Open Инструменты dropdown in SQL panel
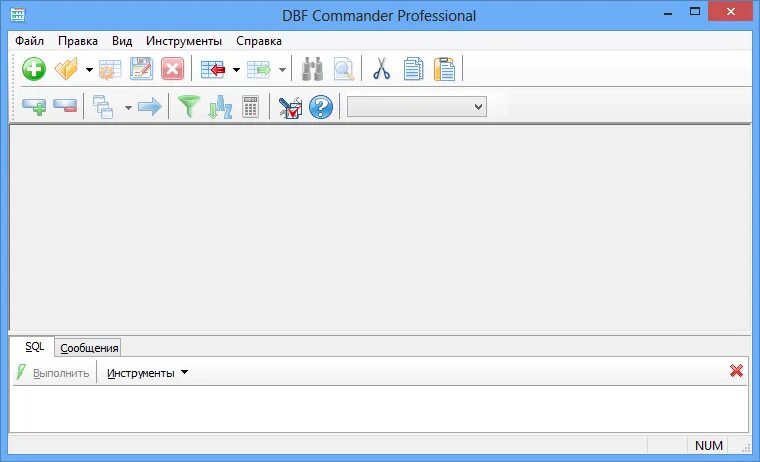Viewport: 760px width, 462px height. 147,373
